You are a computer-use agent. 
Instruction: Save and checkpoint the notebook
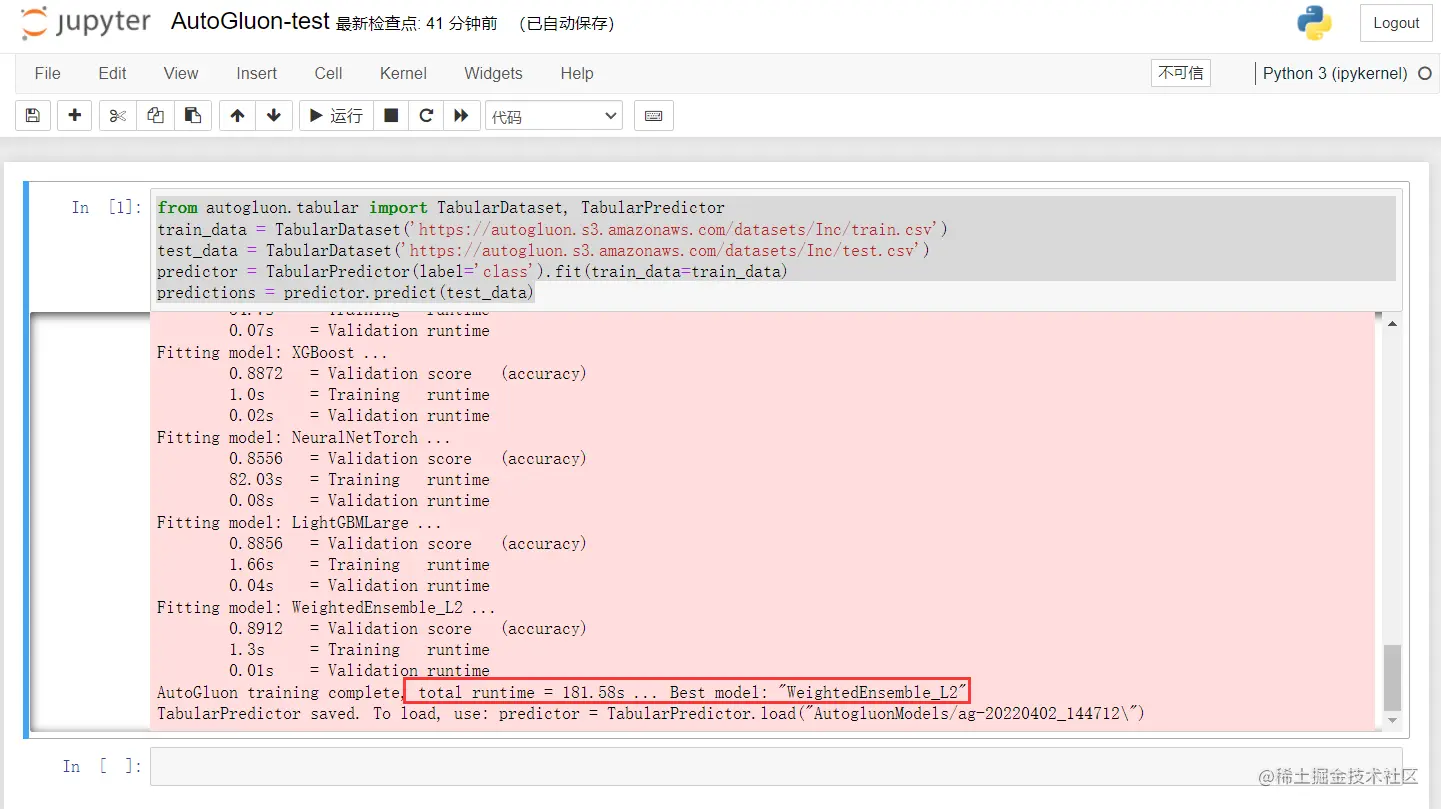pos(32,116)
